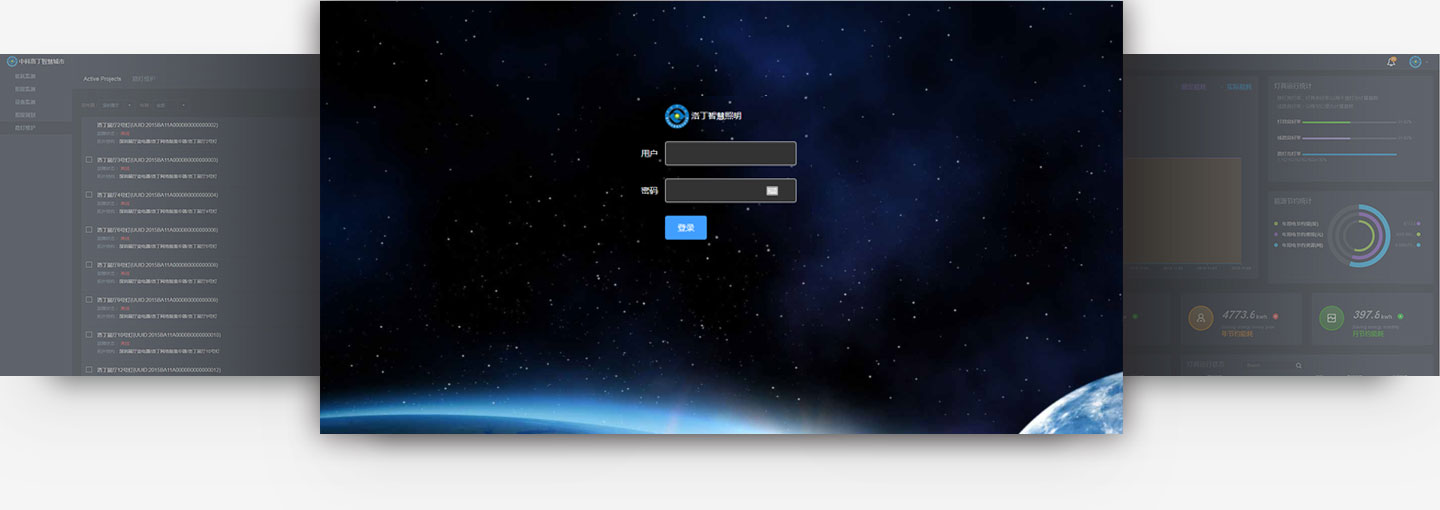
Task: Switch to the Active Projects tab in left window
Action: click(x=102, y=78)
